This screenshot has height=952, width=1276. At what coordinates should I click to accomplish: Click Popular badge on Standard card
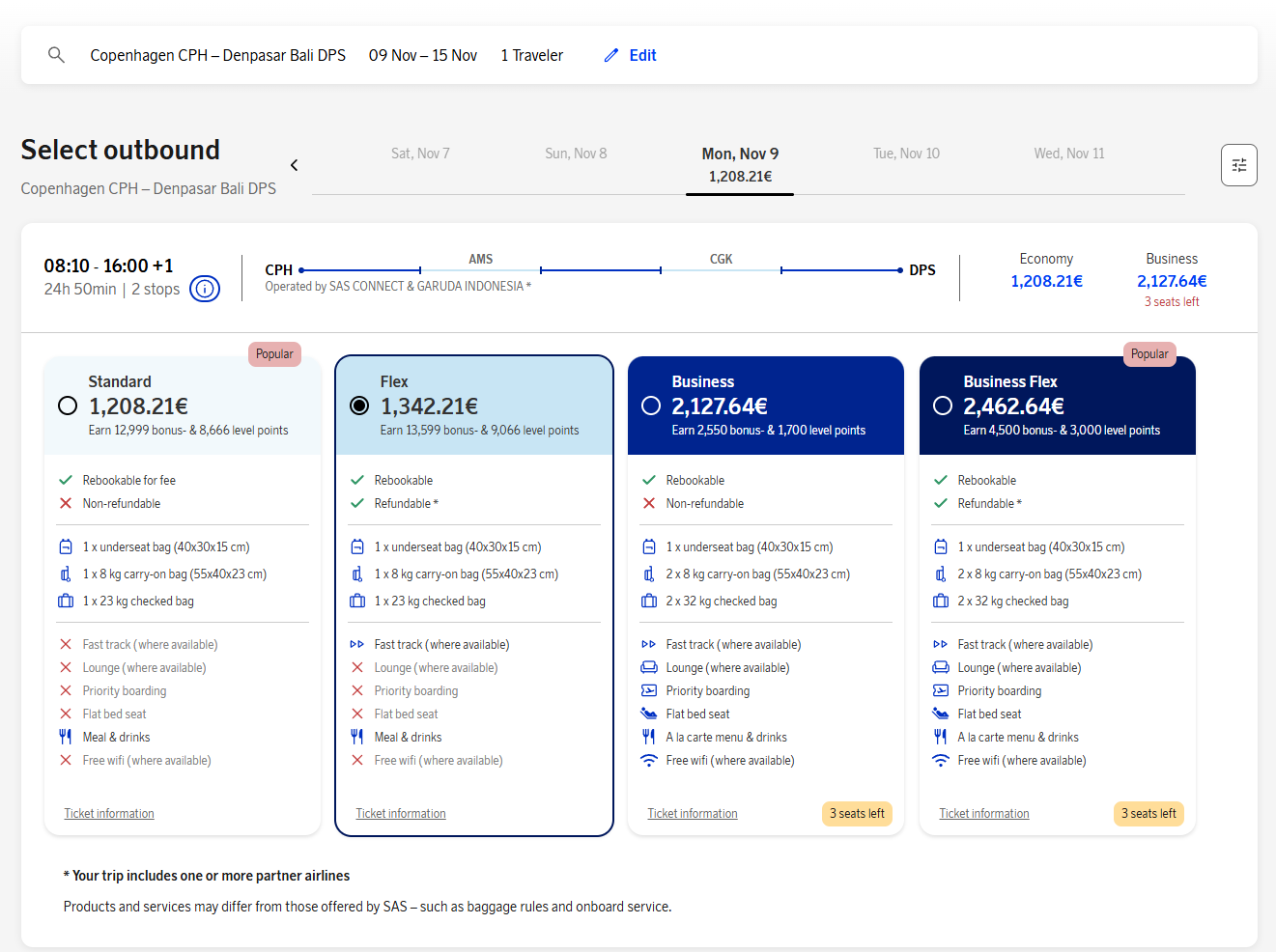274,354
